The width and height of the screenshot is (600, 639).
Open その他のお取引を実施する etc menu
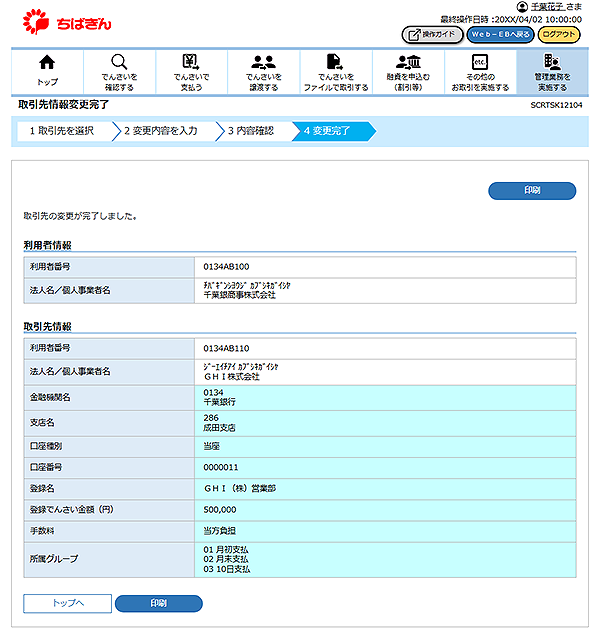pos(480,72)
